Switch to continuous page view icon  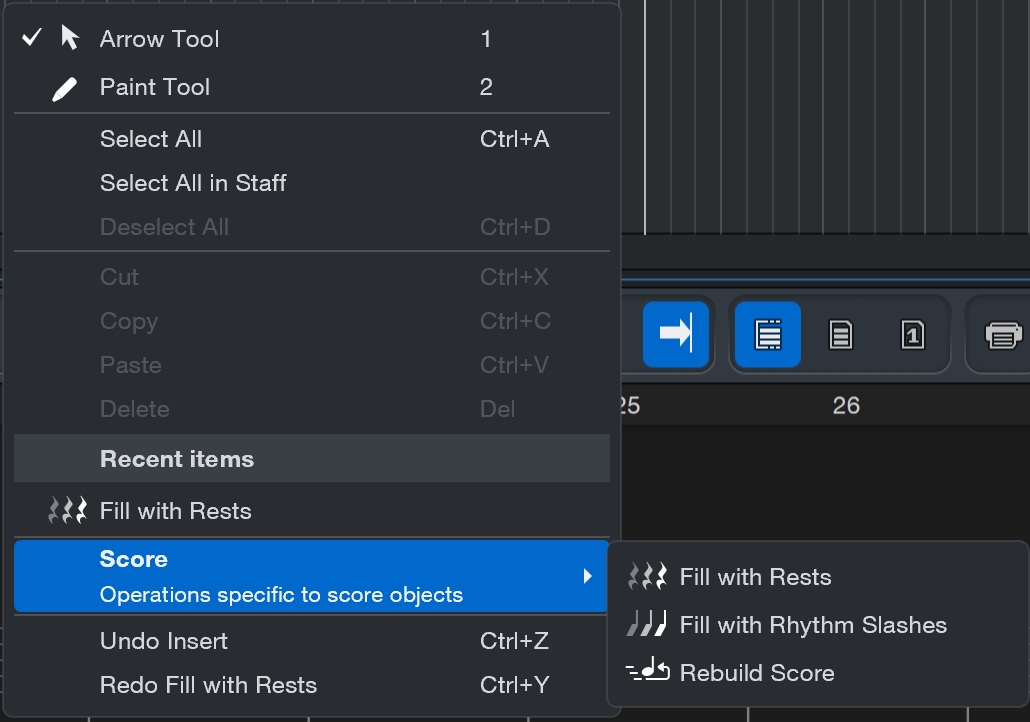click(x=767, y=334)
